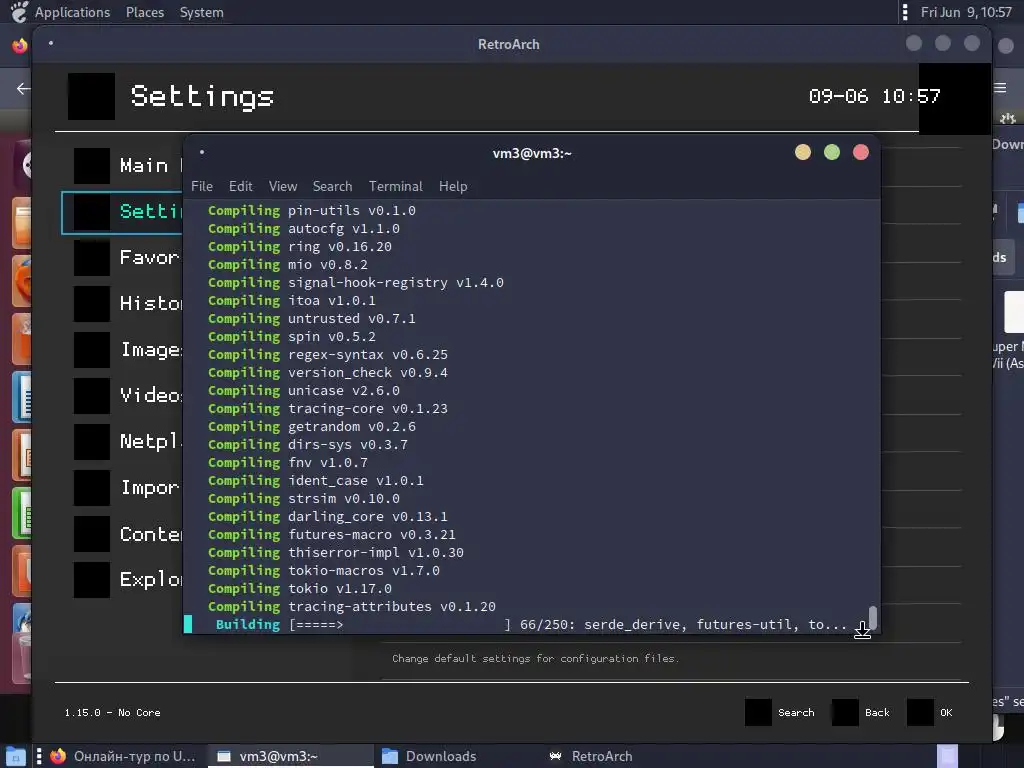The height and width of the screenshot is (768, 1024).
Task: Click the three-dot icon beside the panel clock
Action: click(x=904, y=12)
